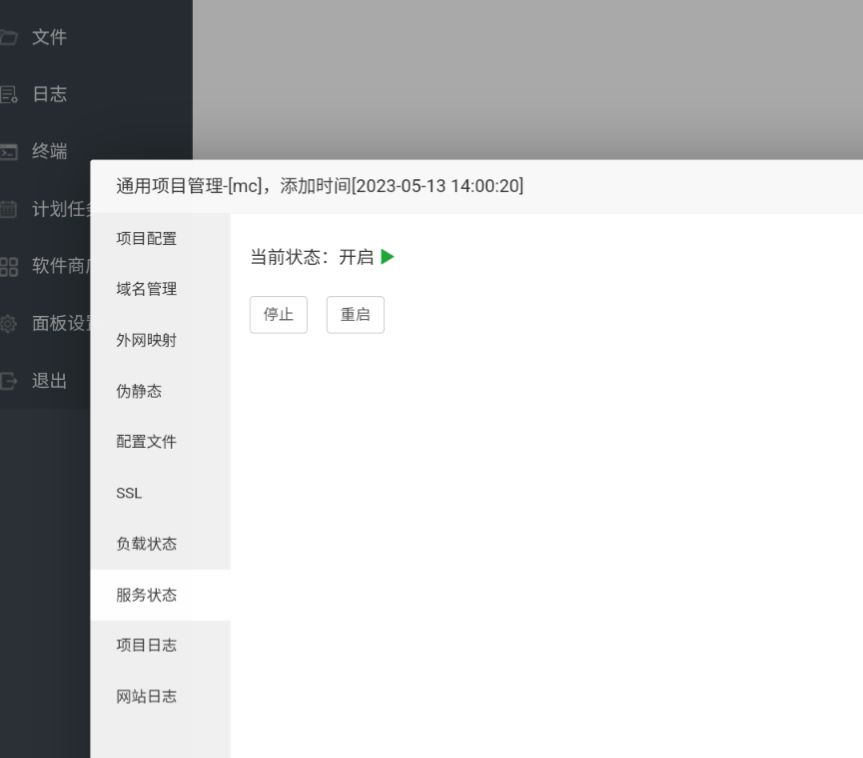Go to the 伪静态 tab
Viewport: 863px width, 758px height.
(139, 391)
